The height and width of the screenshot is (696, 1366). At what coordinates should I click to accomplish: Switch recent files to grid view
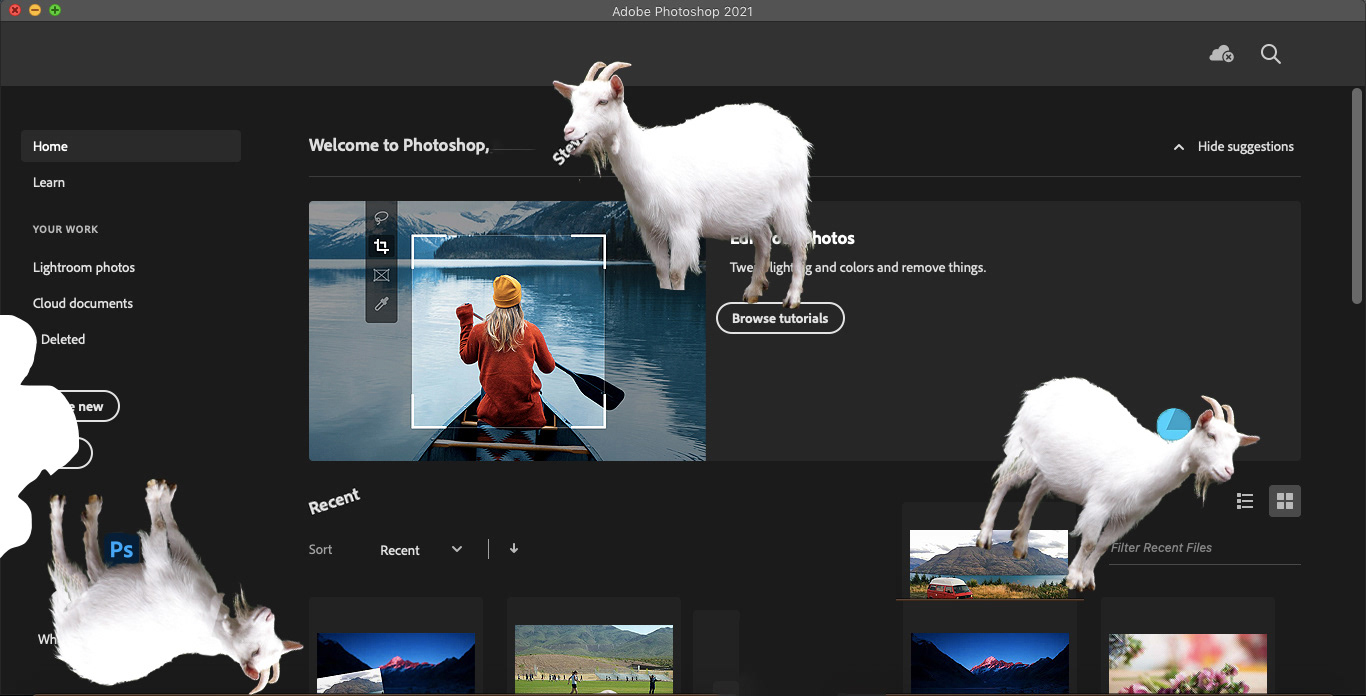click(1285, 501)
